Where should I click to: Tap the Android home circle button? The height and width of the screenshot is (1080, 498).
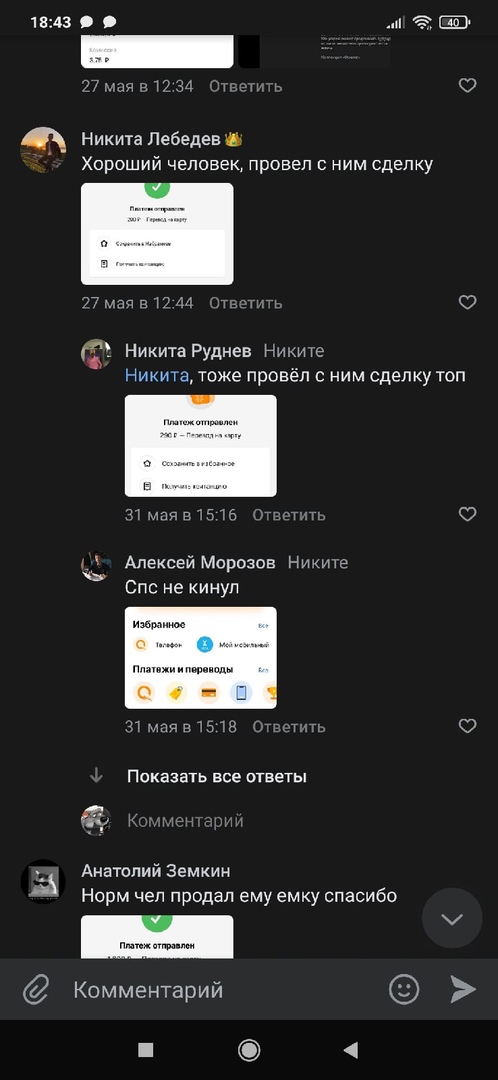click(x=249, y=1050)
